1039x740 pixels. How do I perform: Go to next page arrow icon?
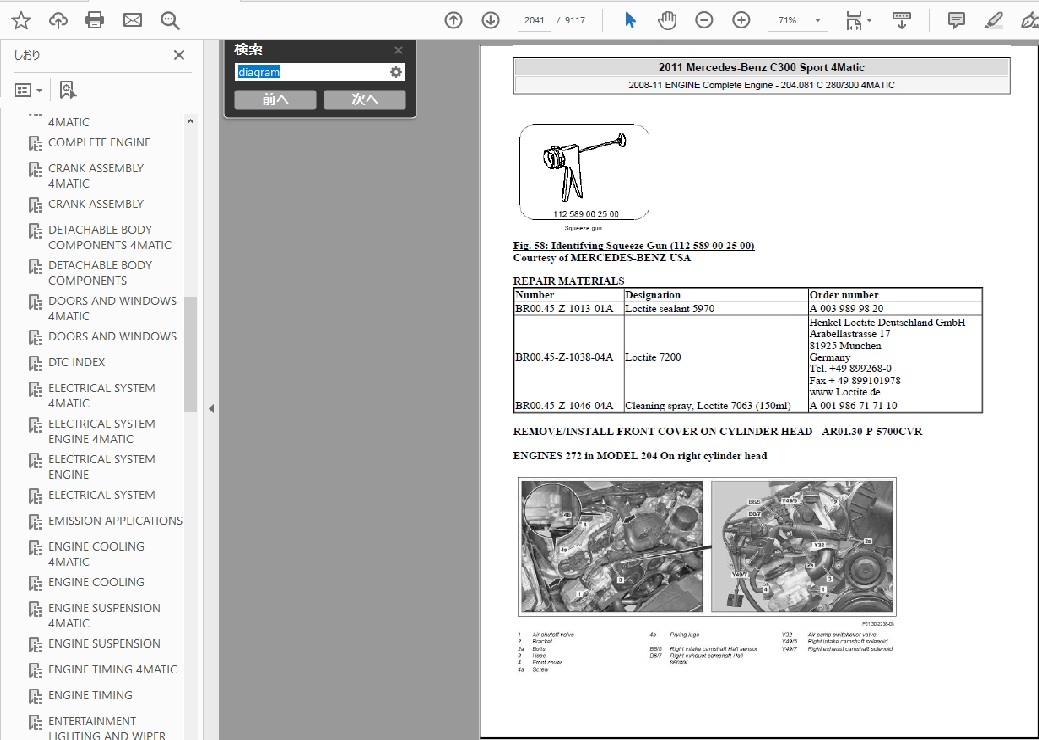490,21
